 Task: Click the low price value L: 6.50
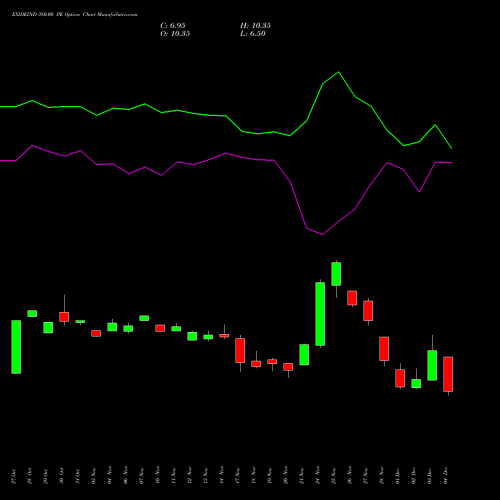coord(253,34)
